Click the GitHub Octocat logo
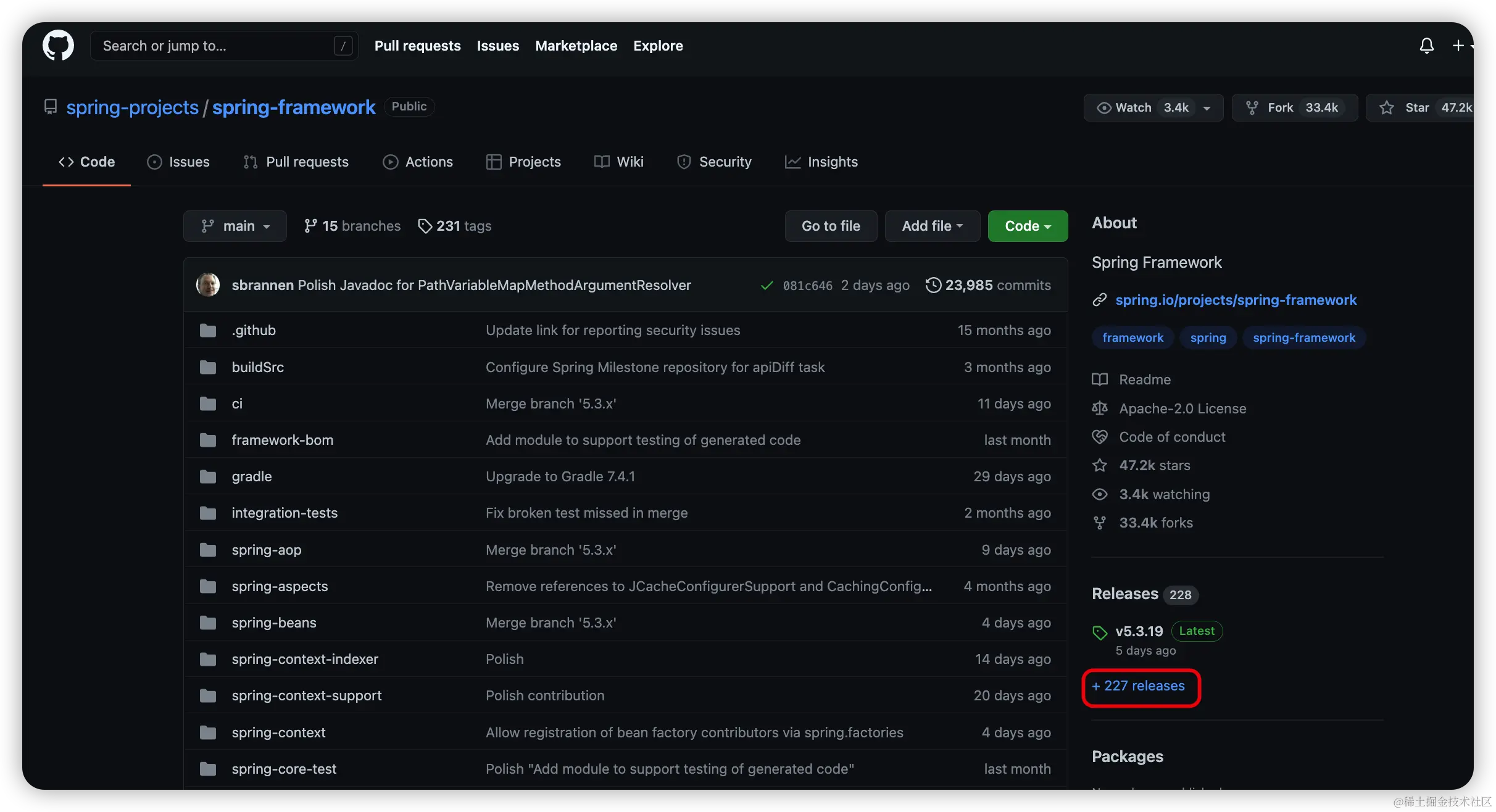Screen dimensions: 1496x812 pos(58,45)
